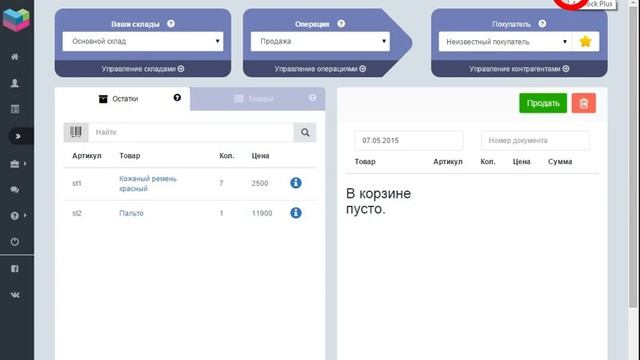Open product link Кожаный ремень красный
This screenshot has height=360, width=640.
[148, 184]
